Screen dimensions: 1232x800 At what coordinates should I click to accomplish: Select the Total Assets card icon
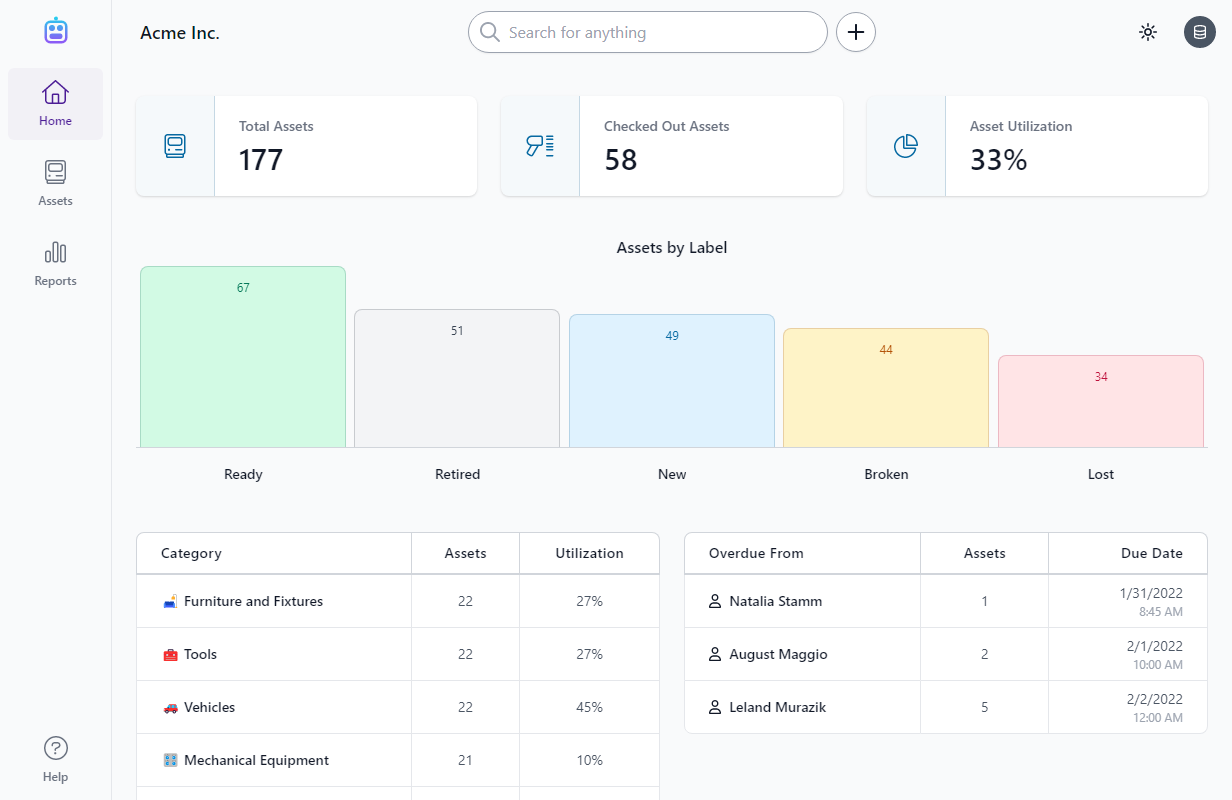[x=175, y=145]
